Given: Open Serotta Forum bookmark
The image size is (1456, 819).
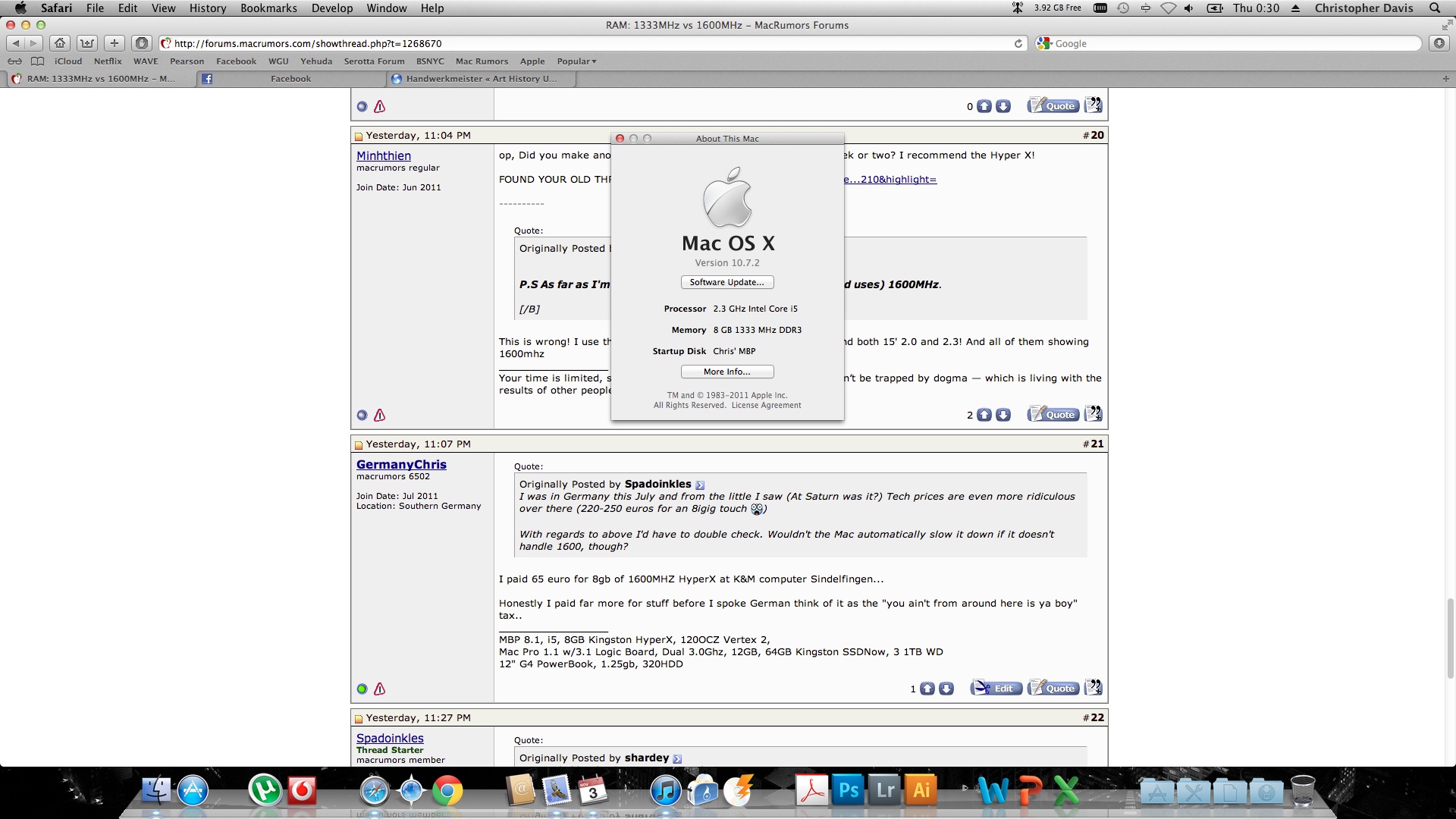Looking at the screenshot, I should tap(374, 61).
